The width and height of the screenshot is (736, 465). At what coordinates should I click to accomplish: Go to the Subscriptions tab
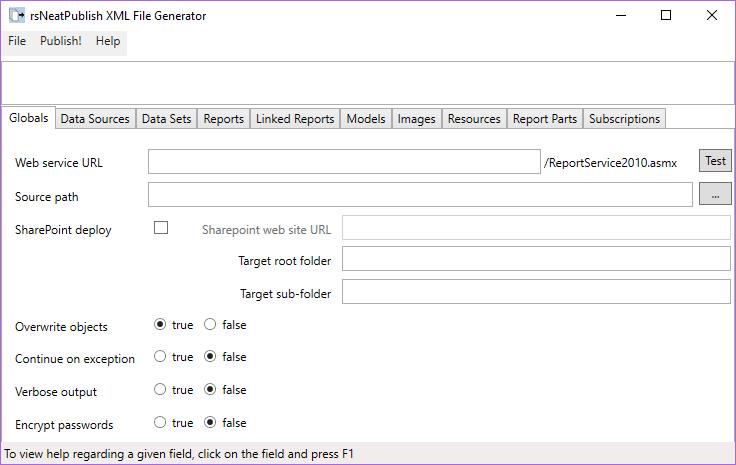pos(624,119)
